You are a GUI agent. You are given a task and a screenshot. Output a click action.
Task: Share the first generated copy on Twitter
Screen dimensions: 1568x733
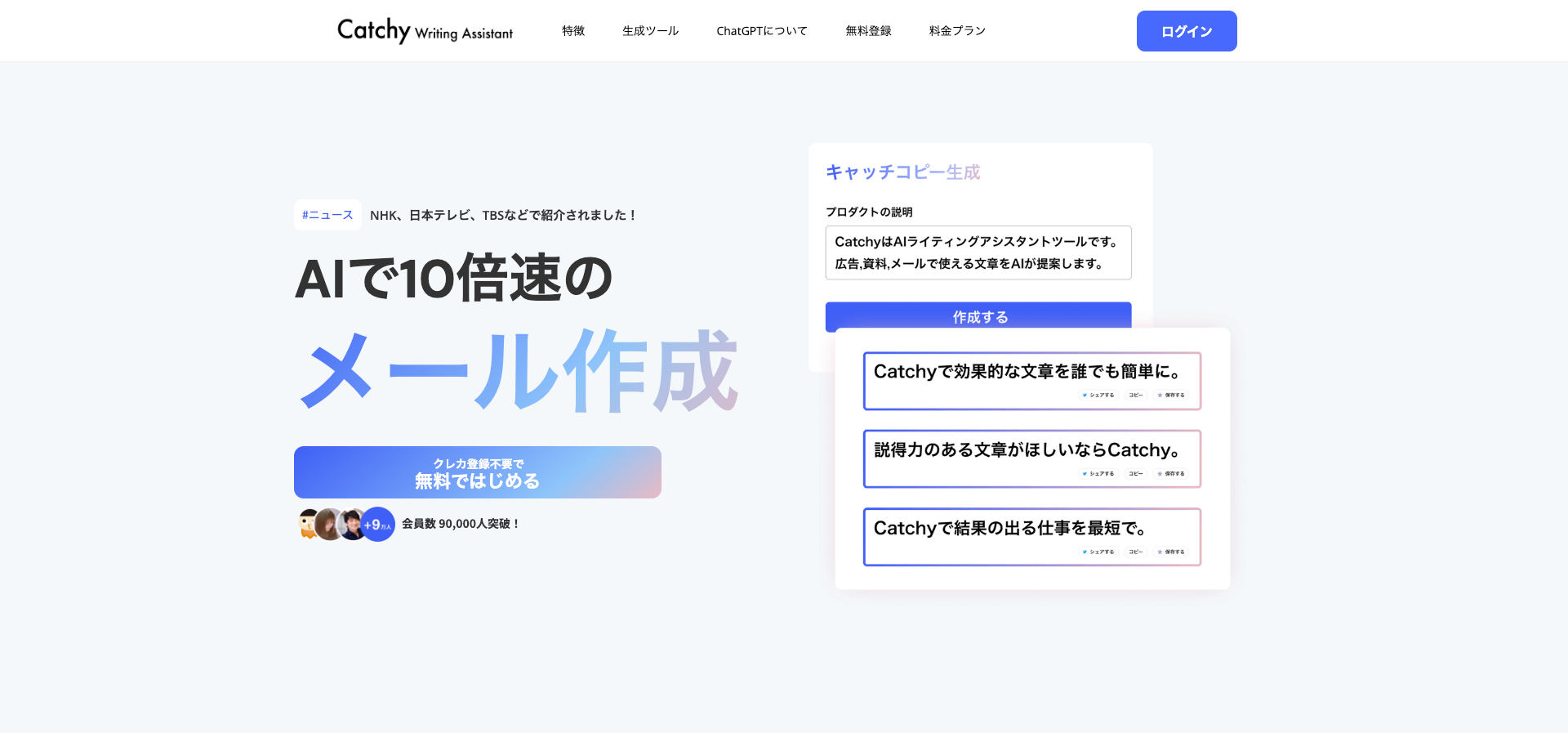(x=1098, y=395)
